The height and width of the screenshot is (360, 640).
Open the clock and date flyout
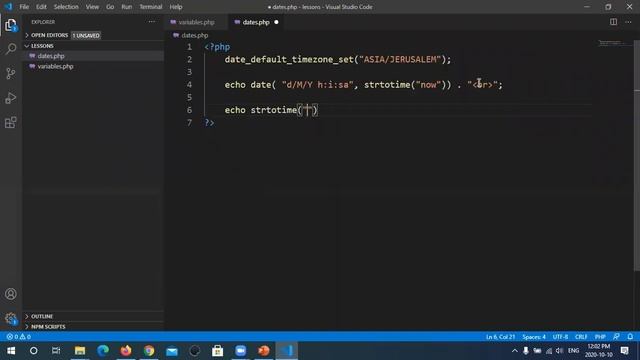599,351
